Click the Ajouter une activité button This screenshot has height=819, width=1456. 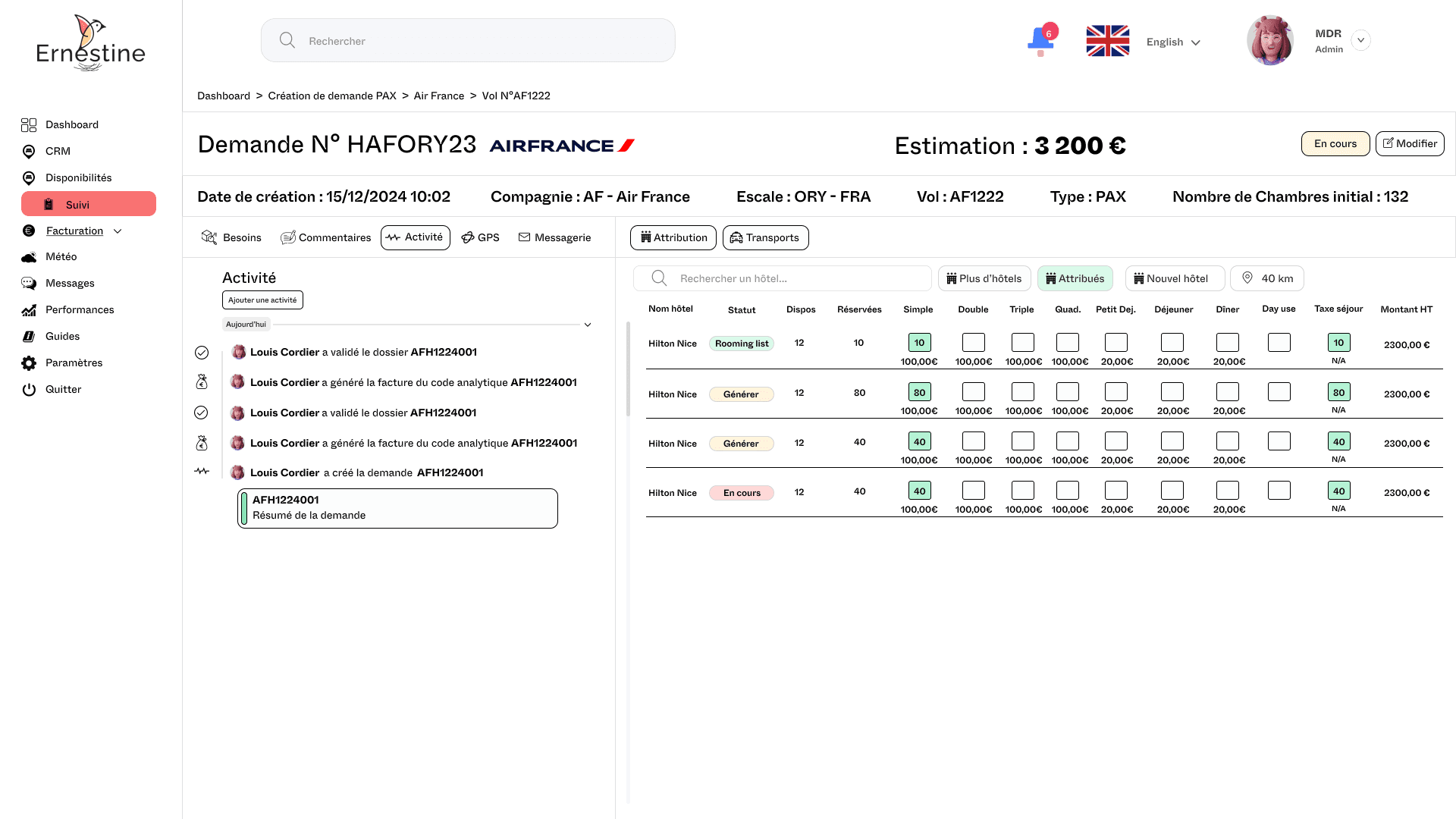(262, 300)
